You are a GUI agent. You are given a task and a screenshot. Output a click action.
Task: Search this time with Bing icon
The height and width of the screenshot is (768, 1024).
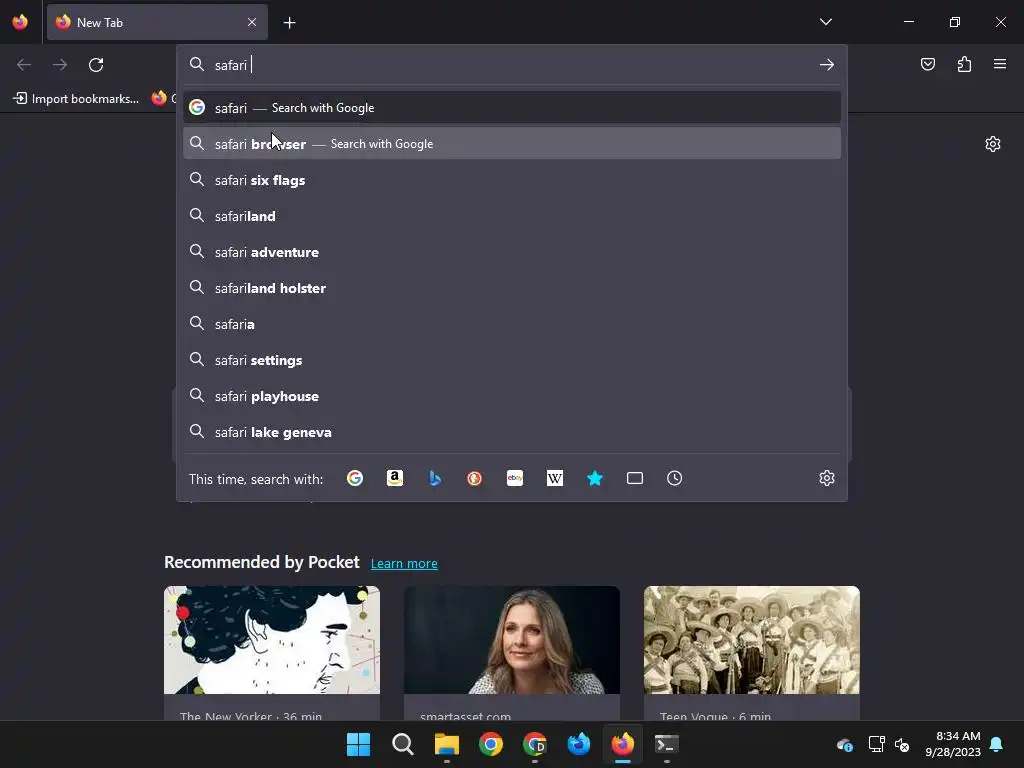[435, 479]
